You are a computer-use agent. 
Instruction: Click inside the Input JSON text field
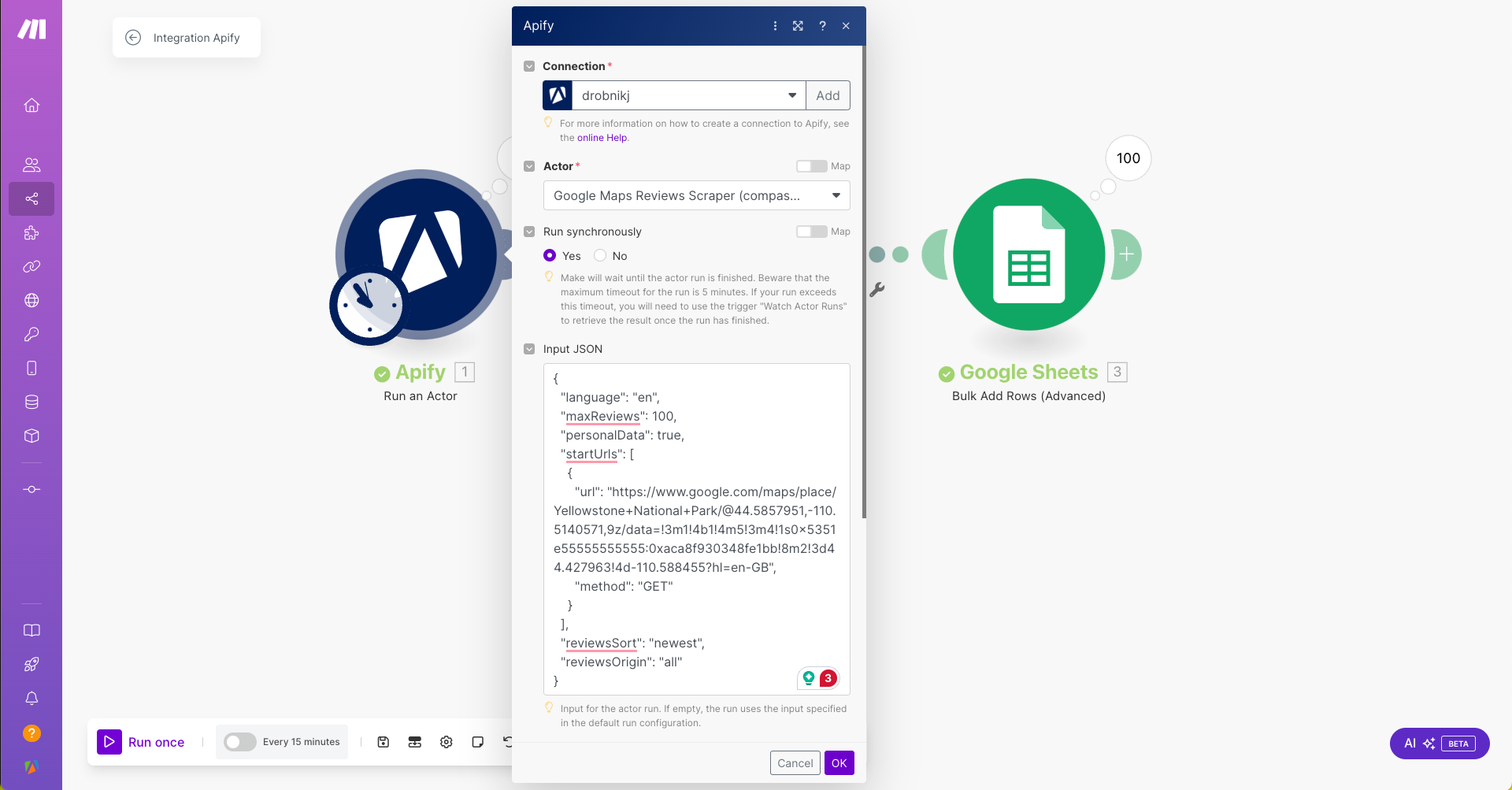coord(696,528)
